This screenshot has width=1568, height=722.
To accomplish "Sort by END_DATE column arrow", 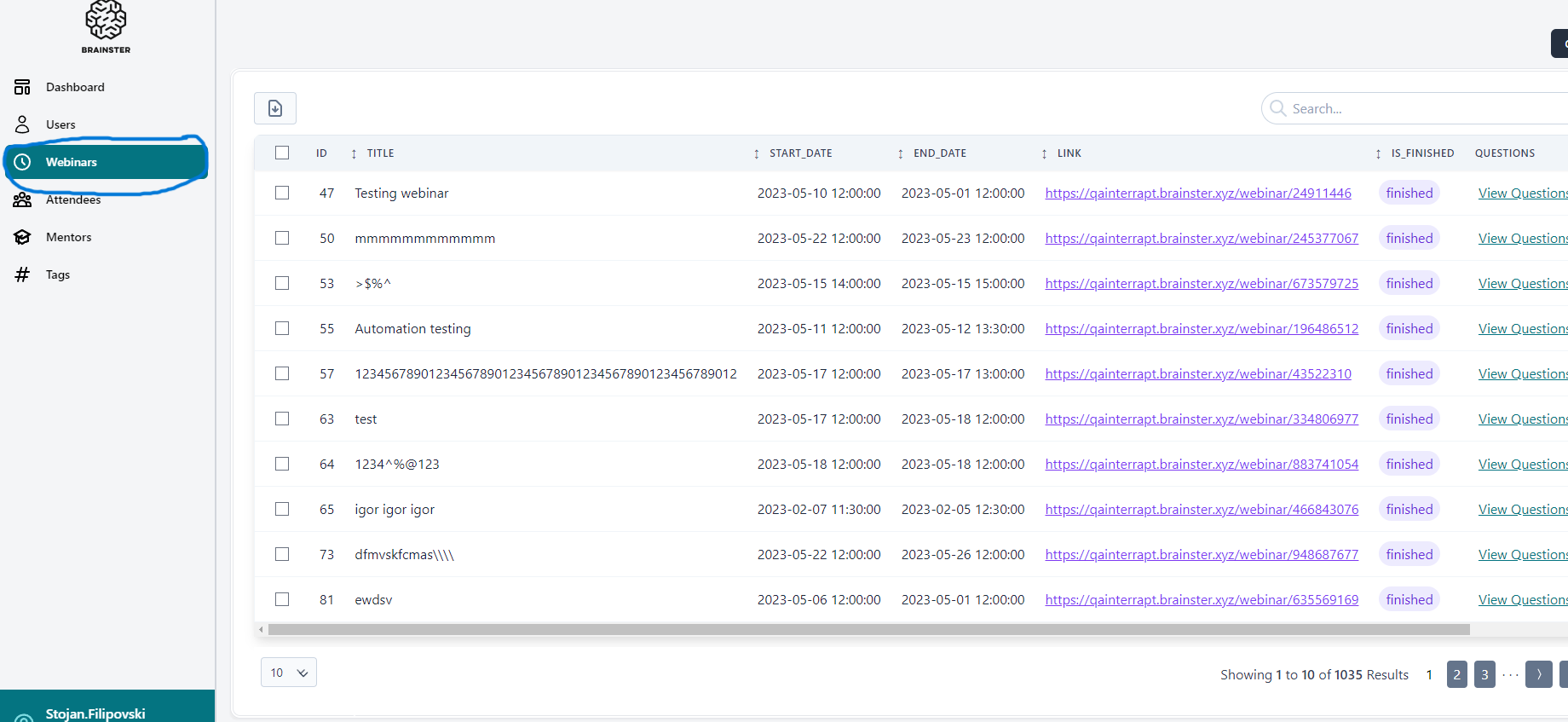I will (900, 153).
